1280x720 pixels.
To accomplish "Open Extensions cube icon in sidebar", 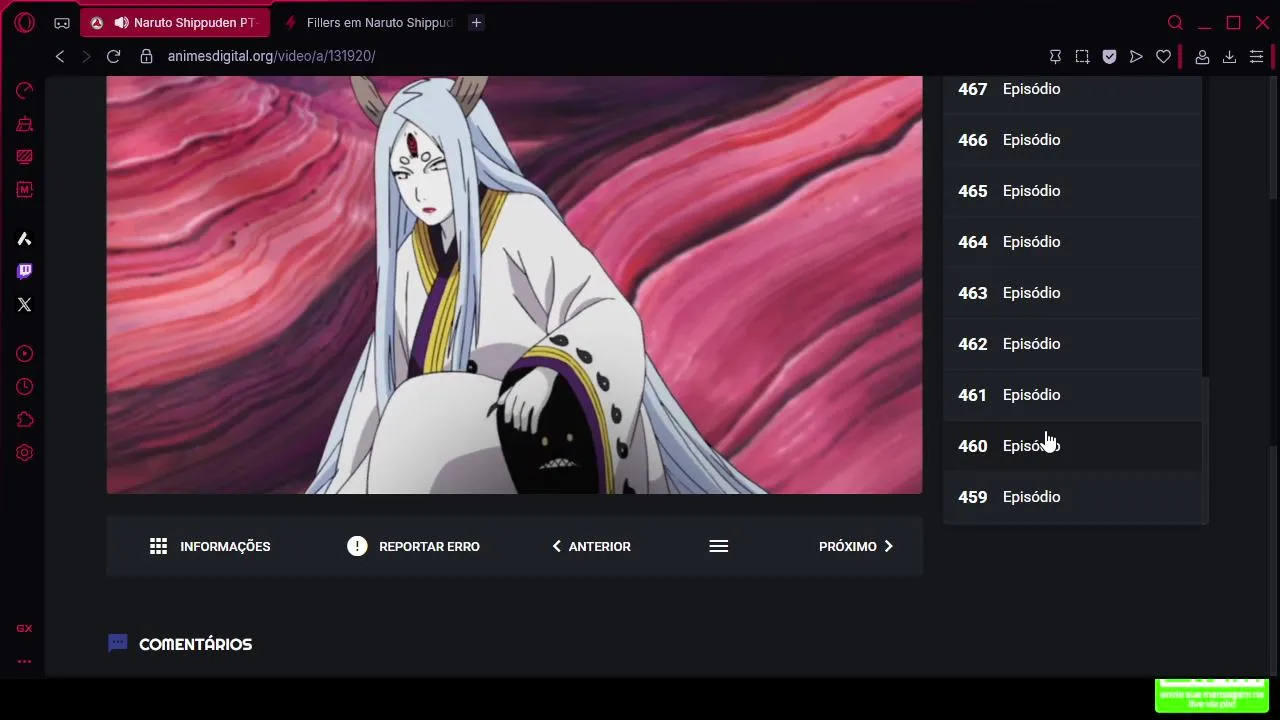I will click(x=25, y=420).
